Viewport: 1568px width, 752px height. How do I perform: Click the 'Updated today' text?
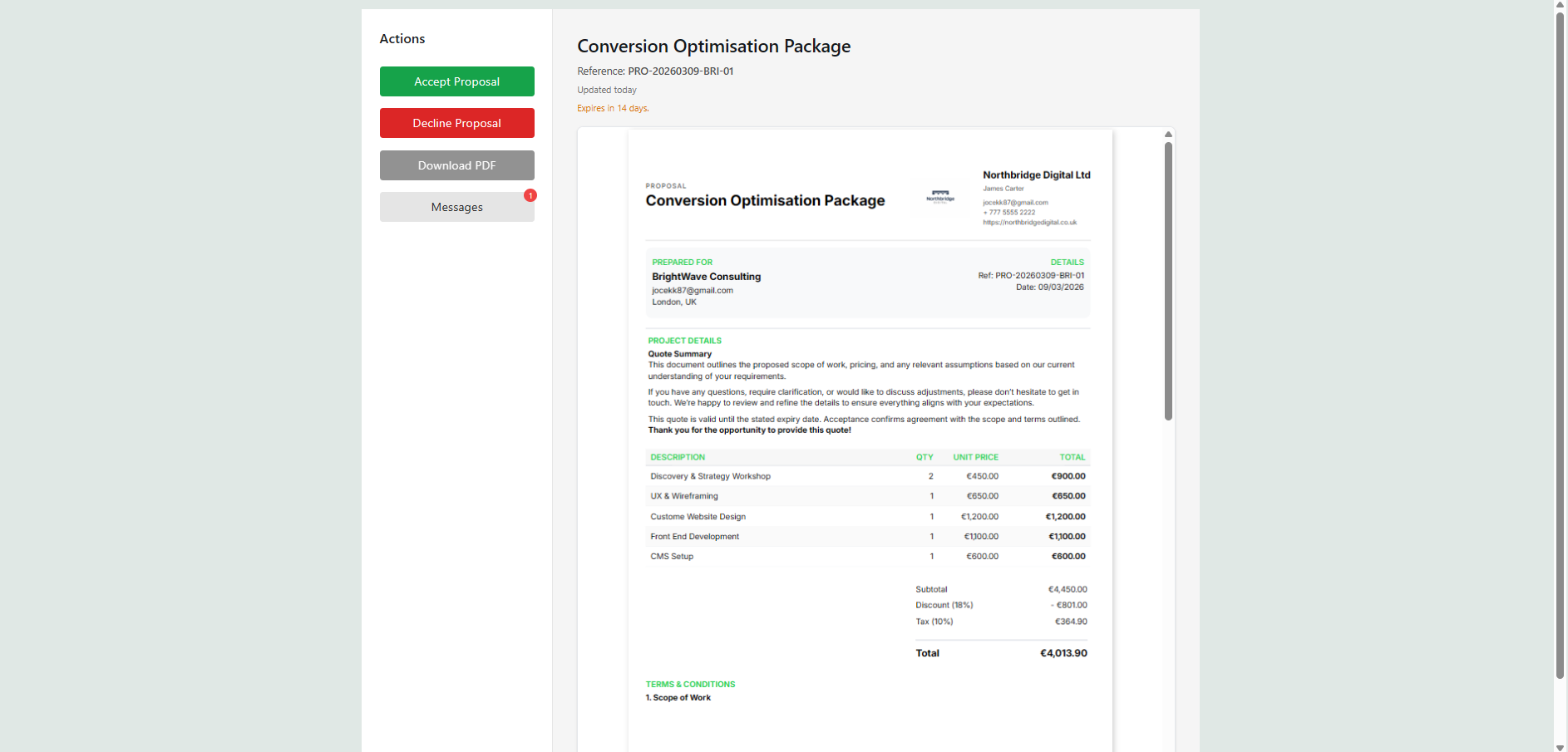(607, 90)
